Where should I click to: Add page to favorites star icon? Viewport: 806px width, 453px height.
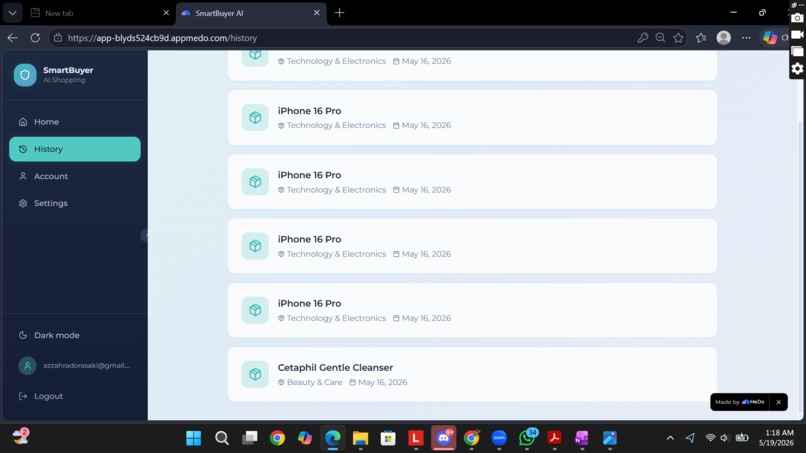[x=679, y=38]
